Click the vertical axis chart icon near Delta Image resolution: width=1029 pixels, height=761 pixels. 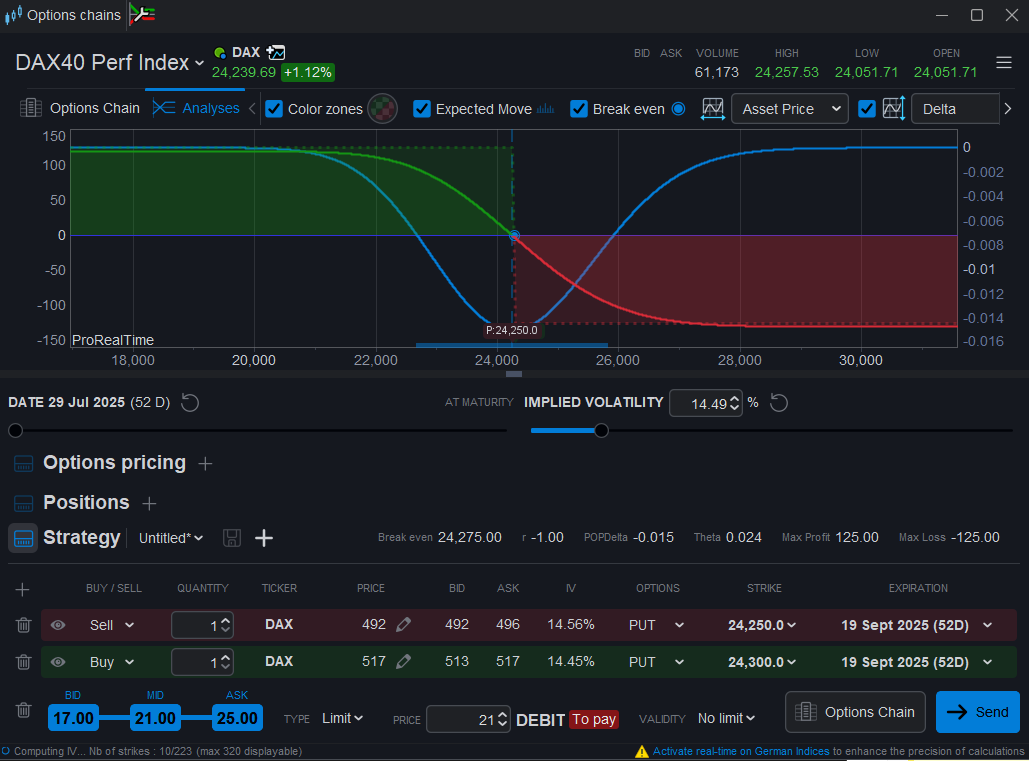(x=894, y=109)
